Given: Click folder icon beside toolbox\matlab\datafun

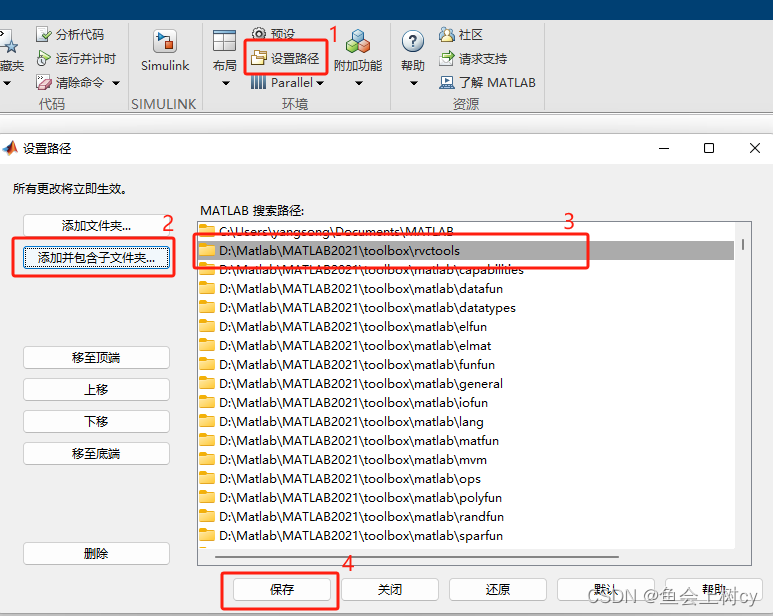Looking at the screenshot, I should [x=207, y=288].
